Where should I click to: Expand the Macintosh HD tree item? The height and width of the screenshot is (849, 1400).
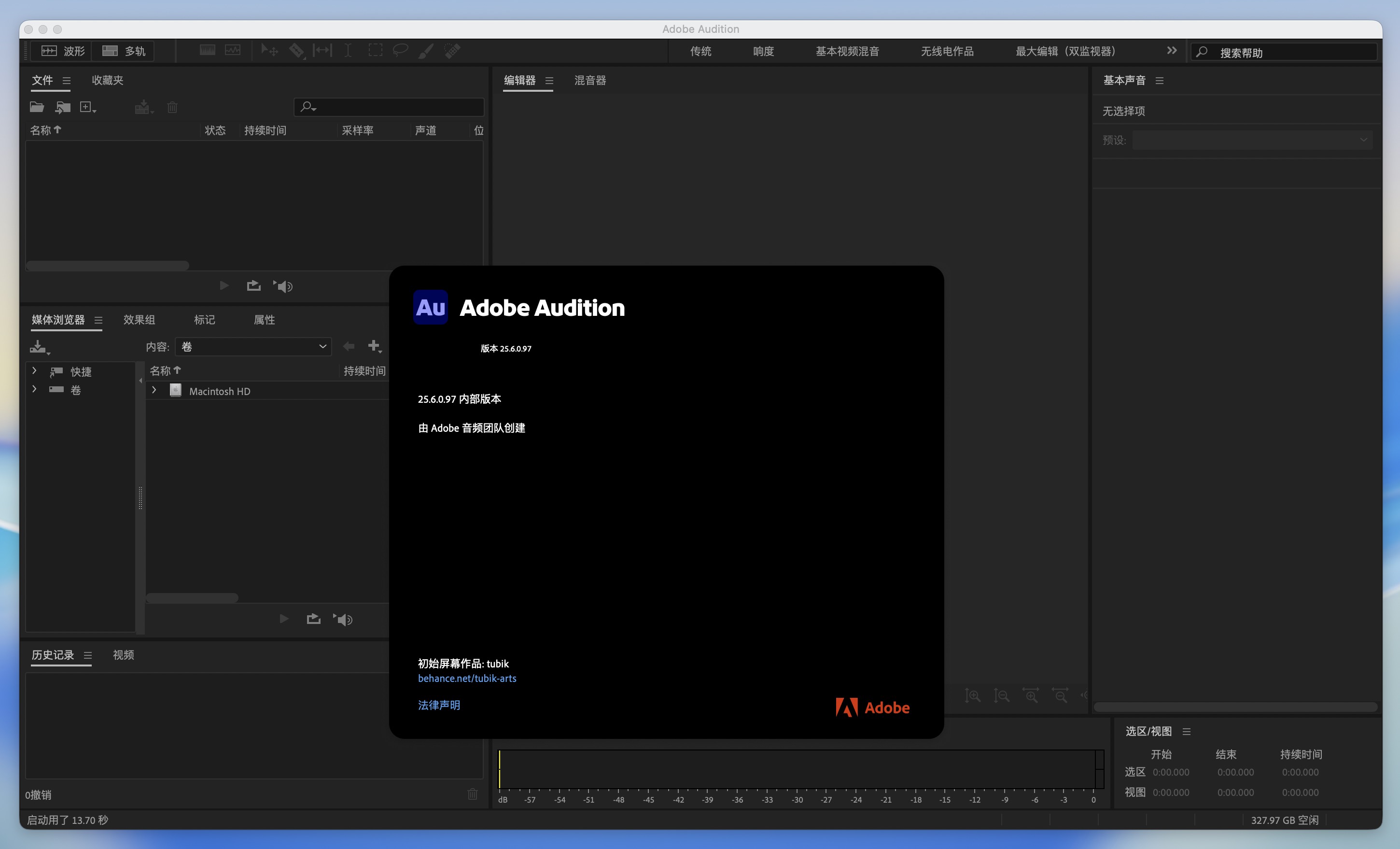tap(153, 390)
